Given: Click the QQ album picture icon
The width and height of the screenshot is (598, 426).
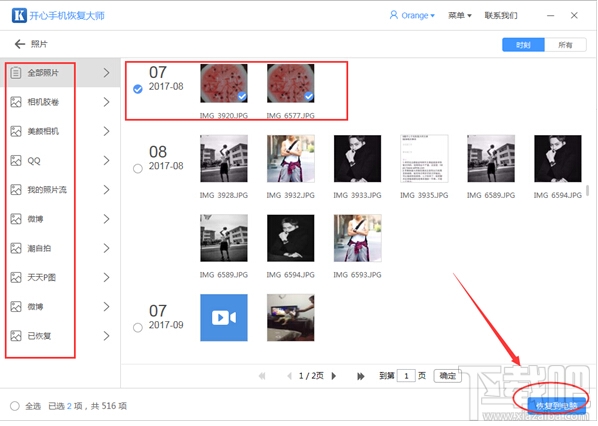Looking at the screenshot, I should pos(16,161).
